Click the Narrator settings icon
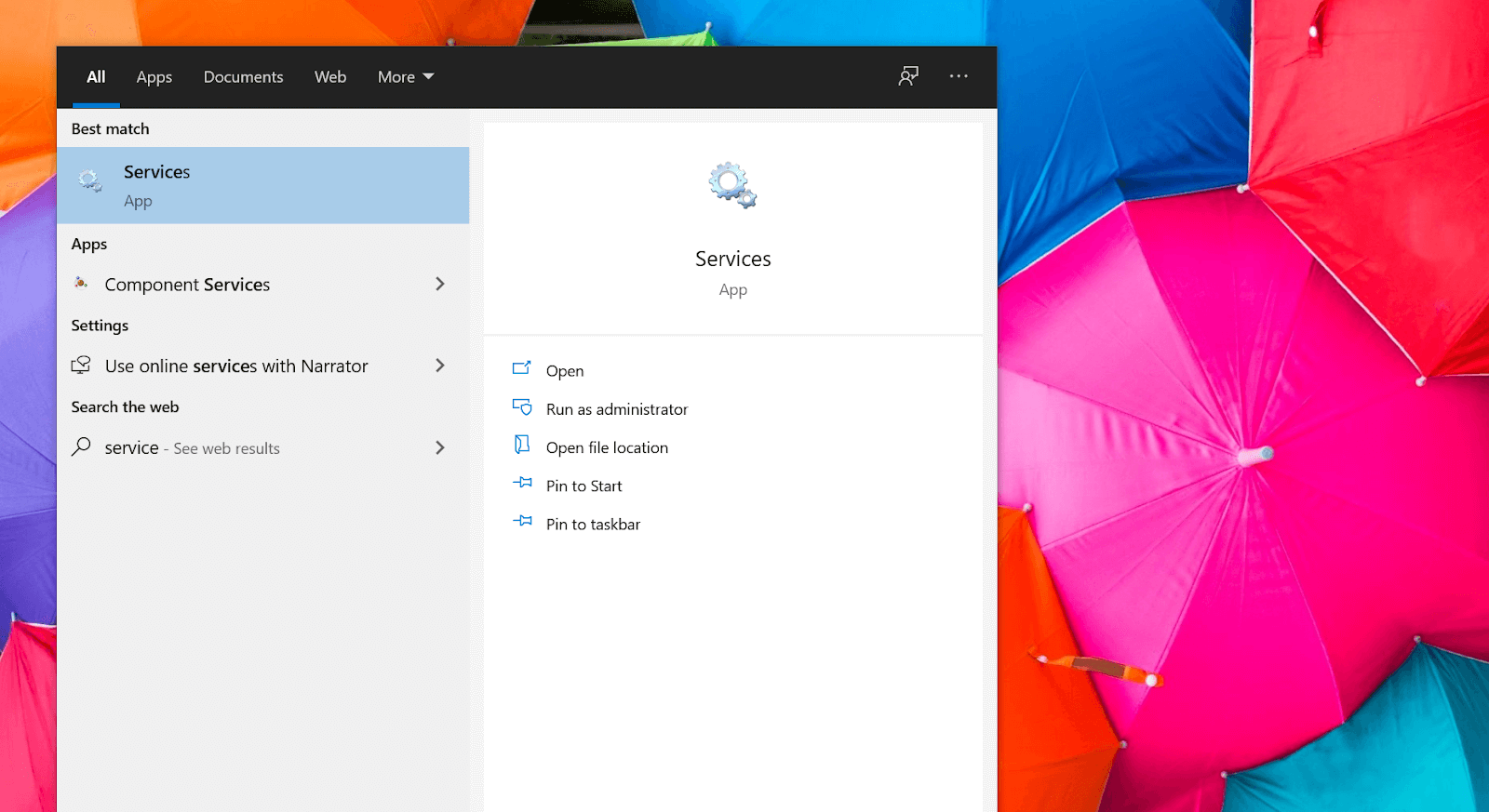Image resolution: width=1489 pixels, height=812 pixels. pos(82,366)
